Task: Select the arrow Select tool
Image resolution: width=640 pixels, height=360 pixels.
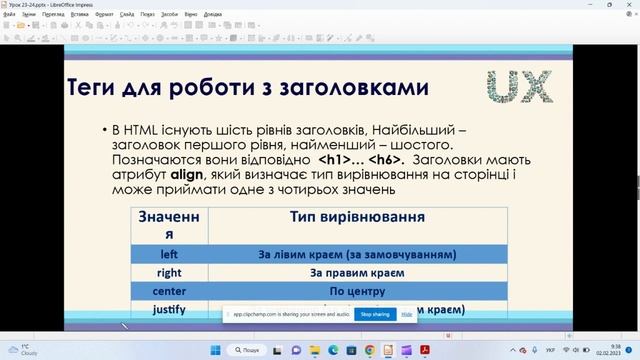Action: [7, 38]
